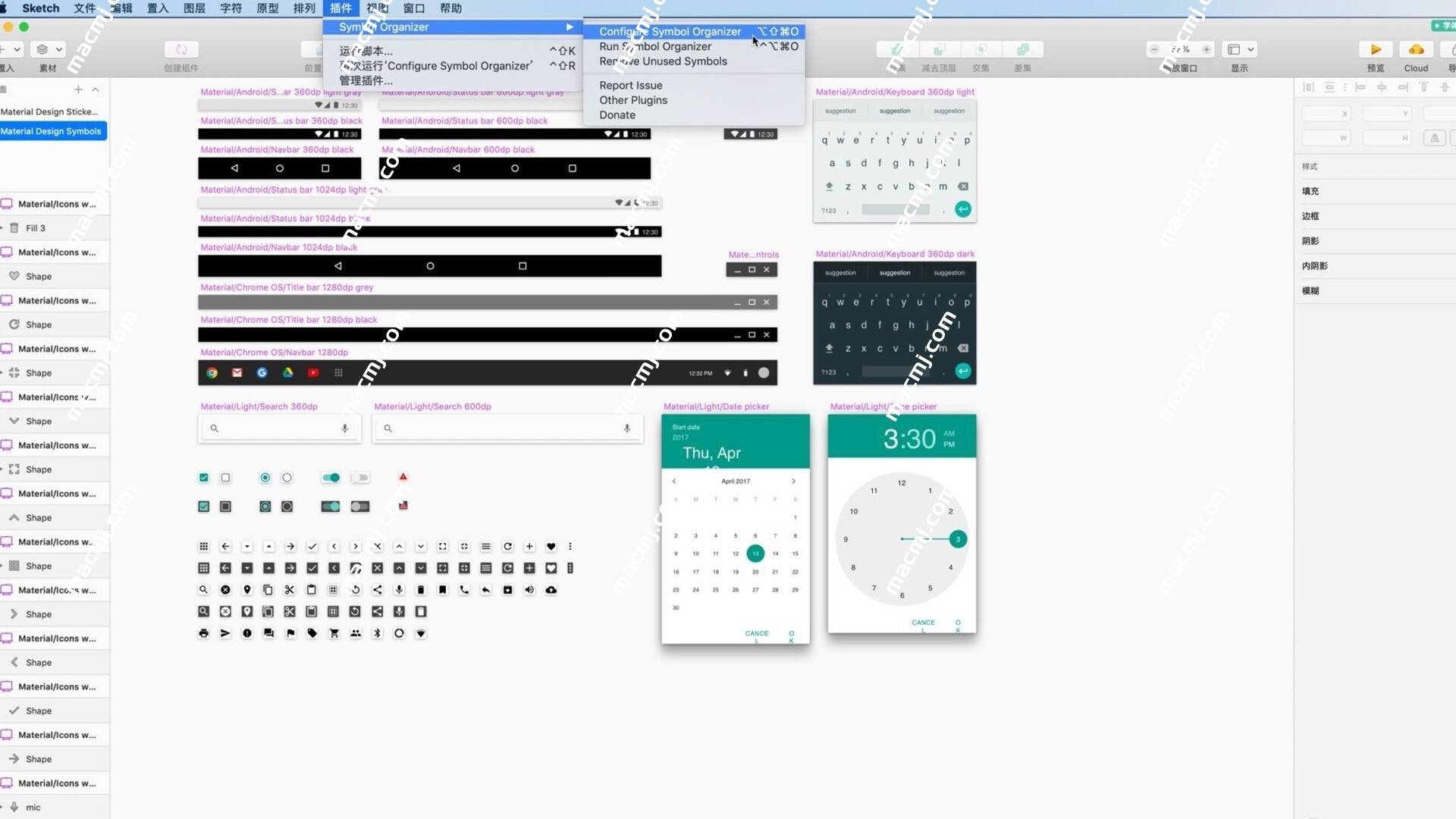Enable the toggle switch in icons grid
The width and height of the screenshot is (1456, 819).
point(331,477)
